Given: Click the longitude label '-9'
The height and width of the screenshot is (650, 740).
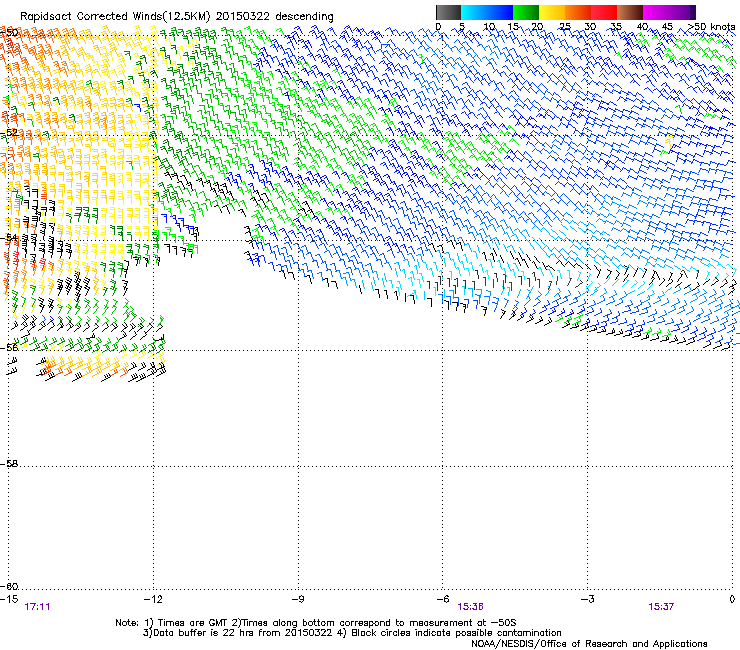Looking at the screenshot, I should click(297, 599).
